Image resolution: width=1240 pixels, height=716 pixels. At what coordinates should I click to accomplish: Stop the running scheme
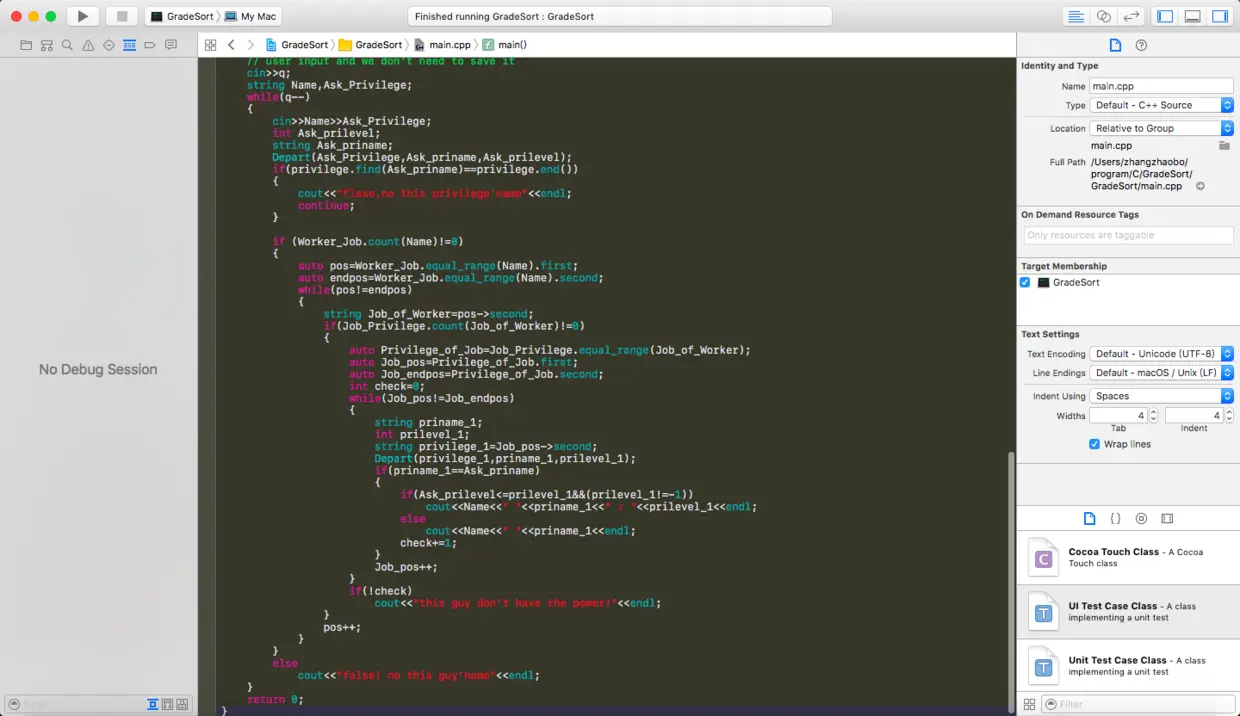click(122, 16)
